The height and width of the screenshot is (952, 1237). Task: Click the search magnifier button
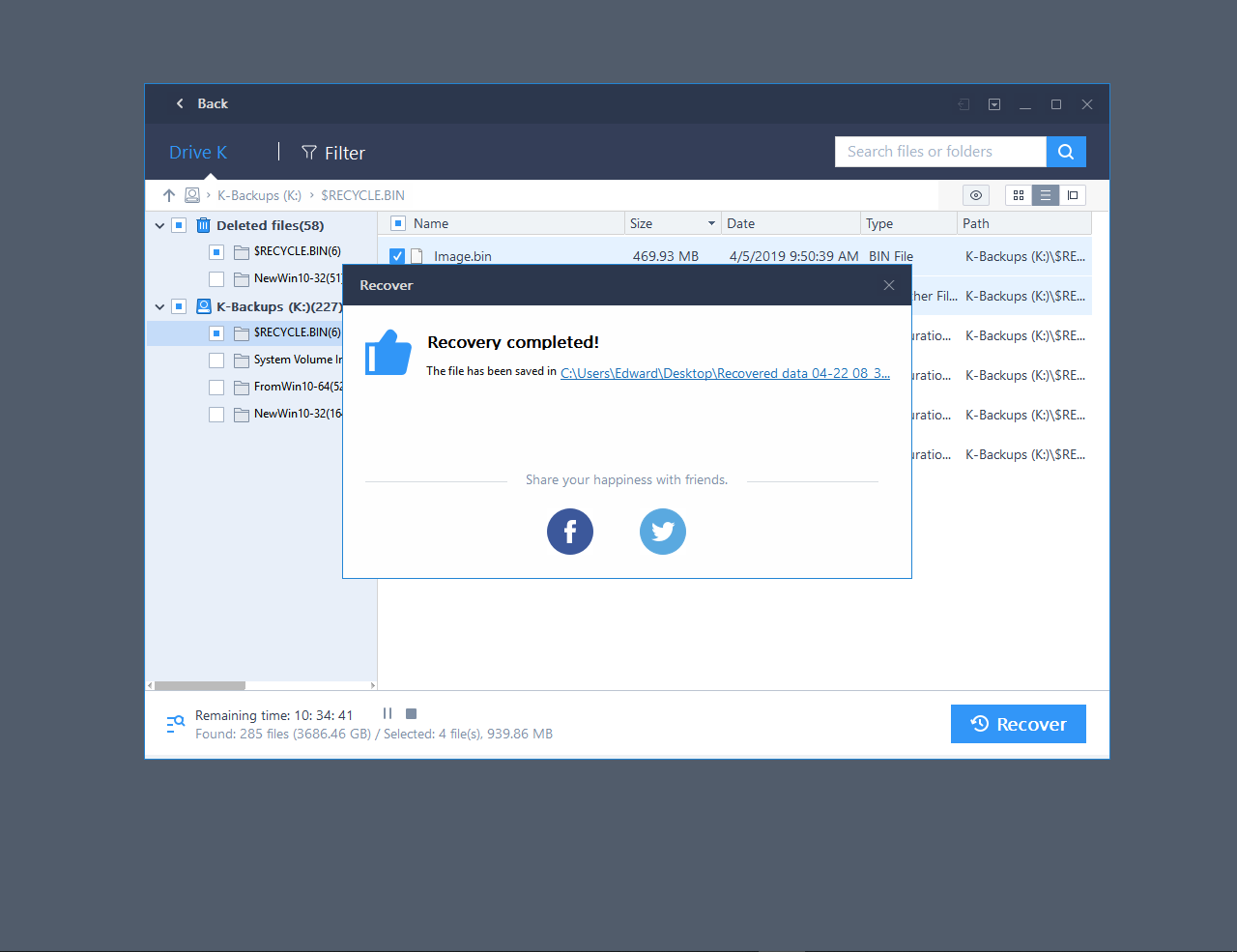(1066, 152)
